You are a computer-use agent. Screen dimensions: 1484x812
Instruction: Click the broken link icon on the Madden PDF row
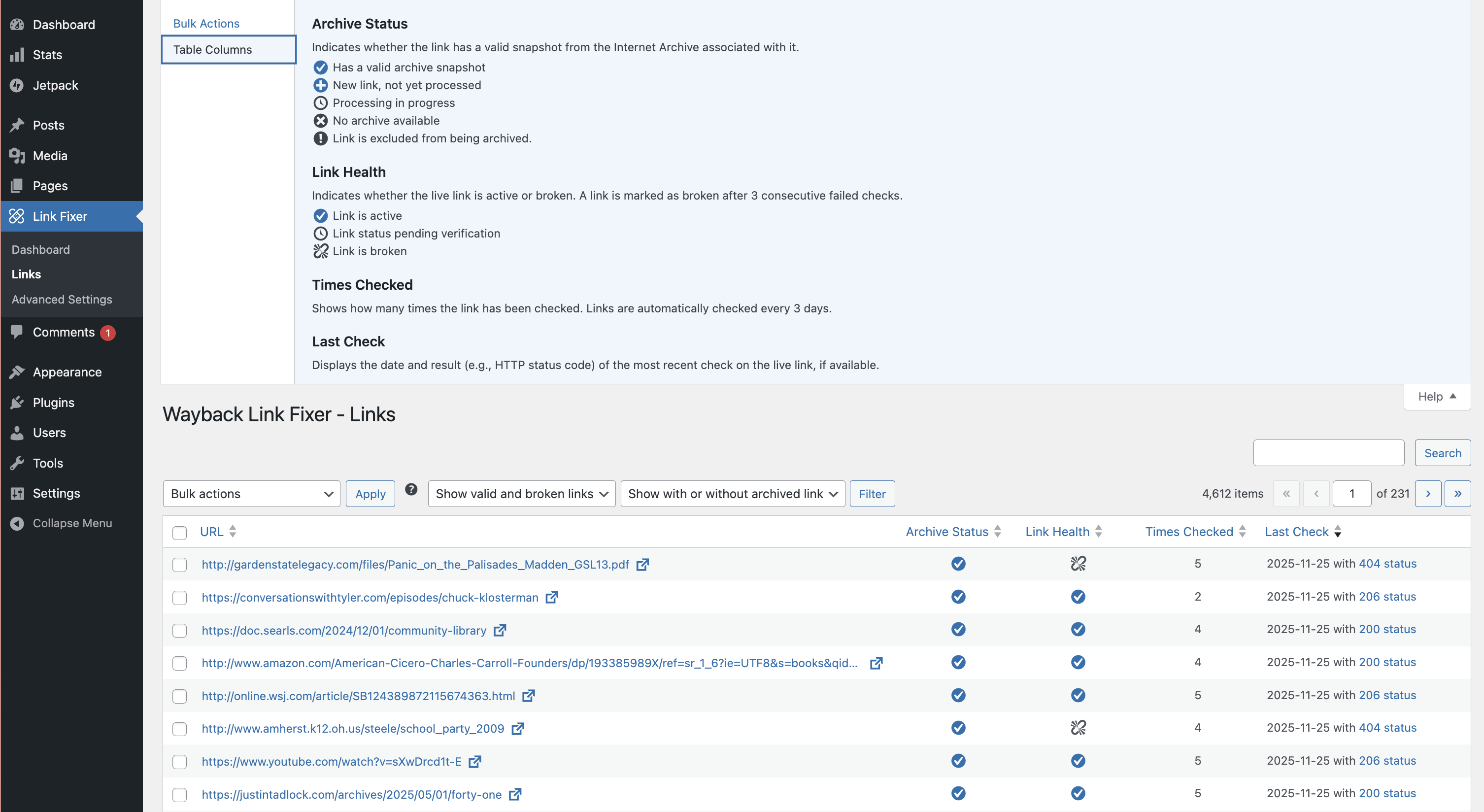pos(1078,564)
